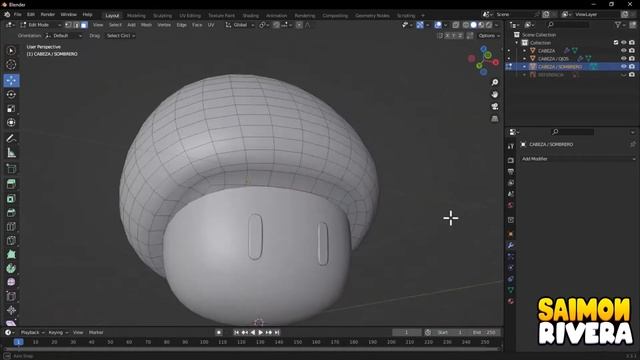Open the timeline Playback dropdown
Screen dimensions: 640x360
point(32,333)
